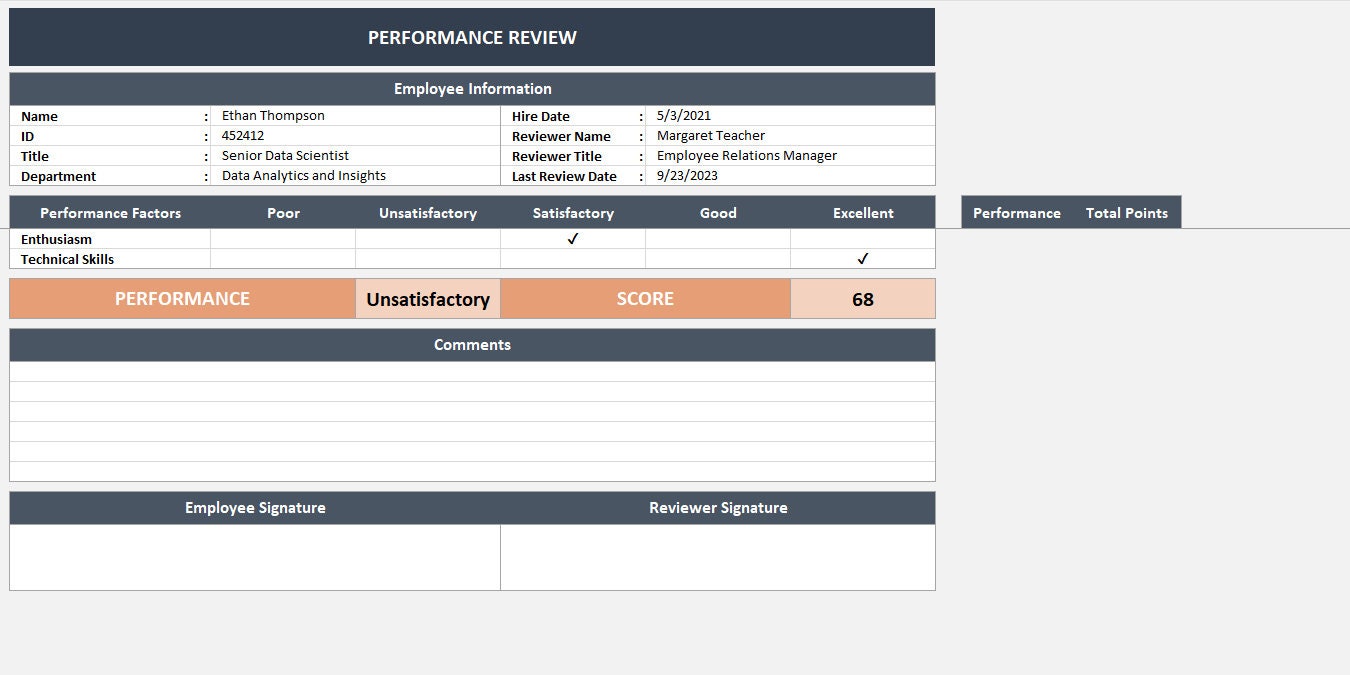Image resolution: width=1350 pixels, height=675 pixels.
Task: Mark Technical Skills as Poor
Action: coord(282,258)
